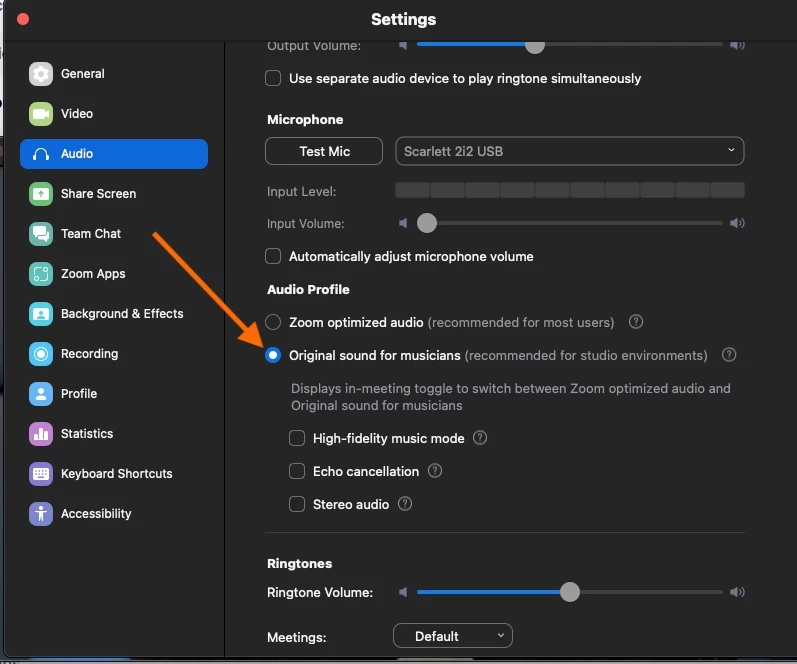
Task: Enable separate audio device for ringtone checkbox
Action: click(273, 78)
